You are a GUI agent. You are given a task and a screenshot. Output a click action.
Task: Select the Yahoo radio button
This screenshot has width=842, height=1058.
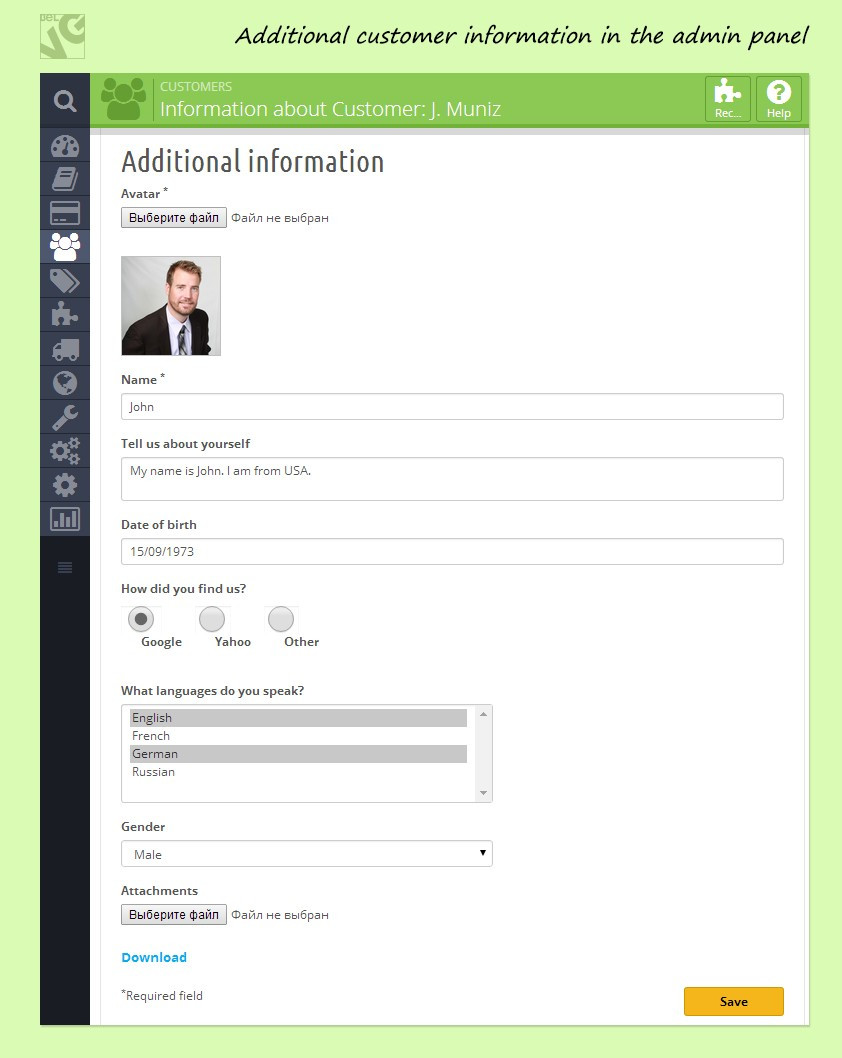pos(212,619)
